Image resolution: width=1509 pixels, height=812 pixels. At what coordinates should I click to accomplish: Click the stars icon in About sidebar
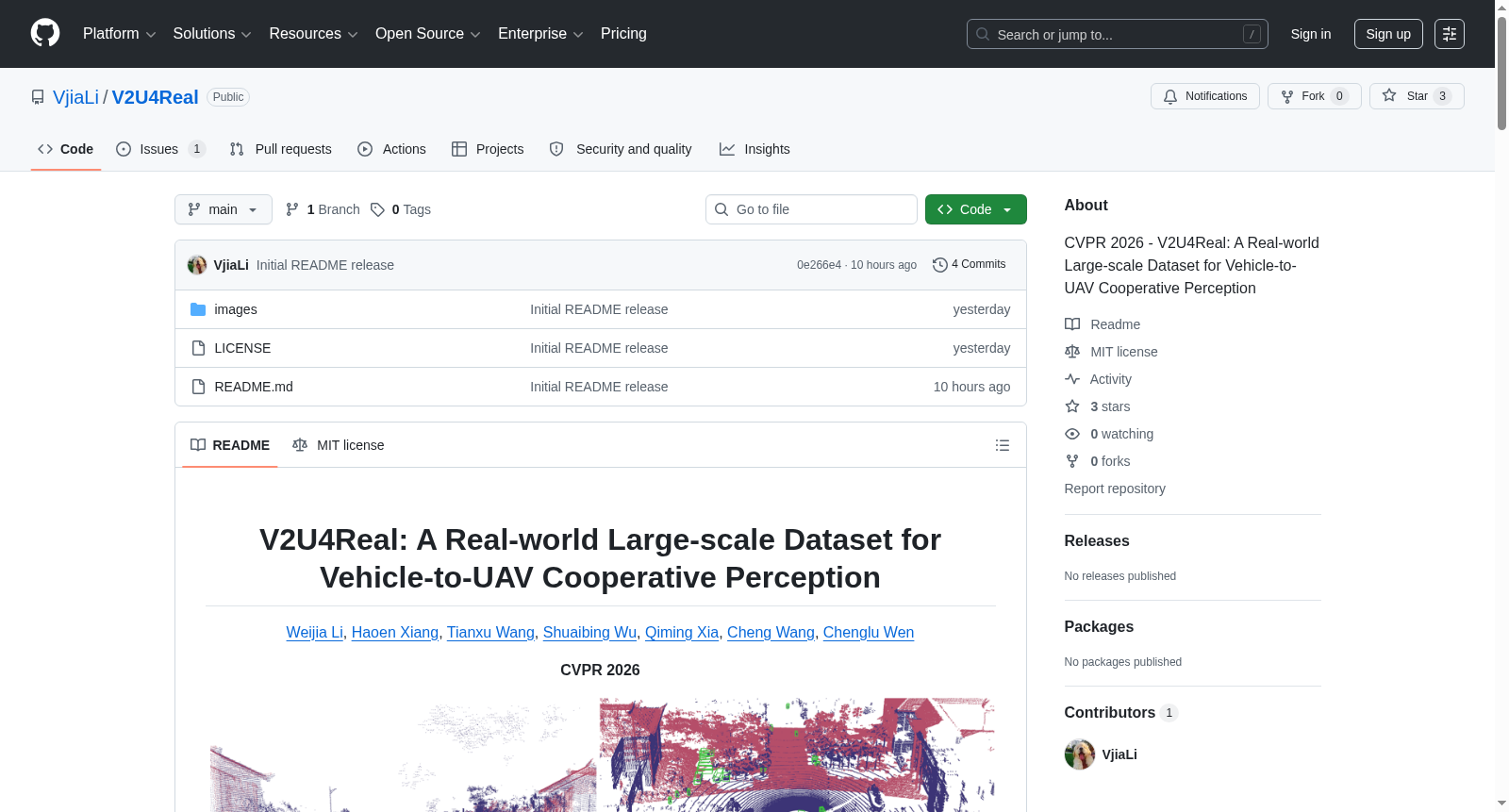pos(1072,406)
